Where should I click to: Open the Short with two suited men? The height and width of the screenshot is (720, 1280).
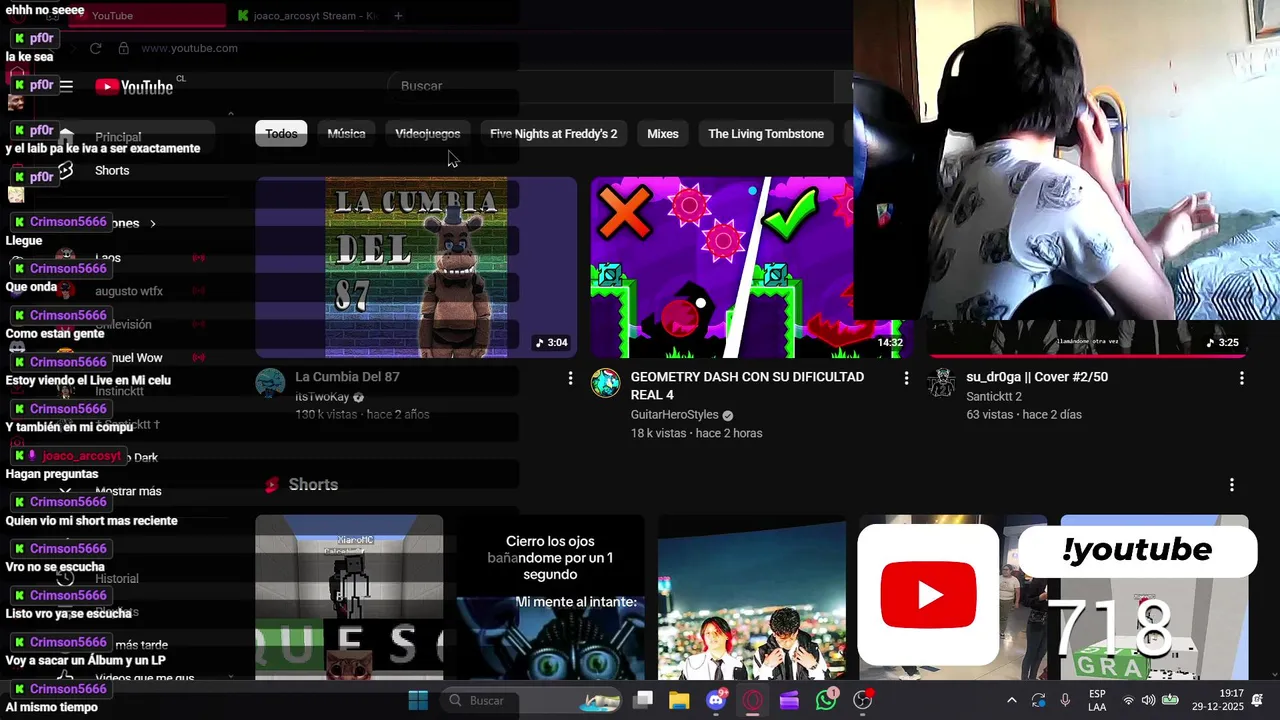[x=752, y=598]
